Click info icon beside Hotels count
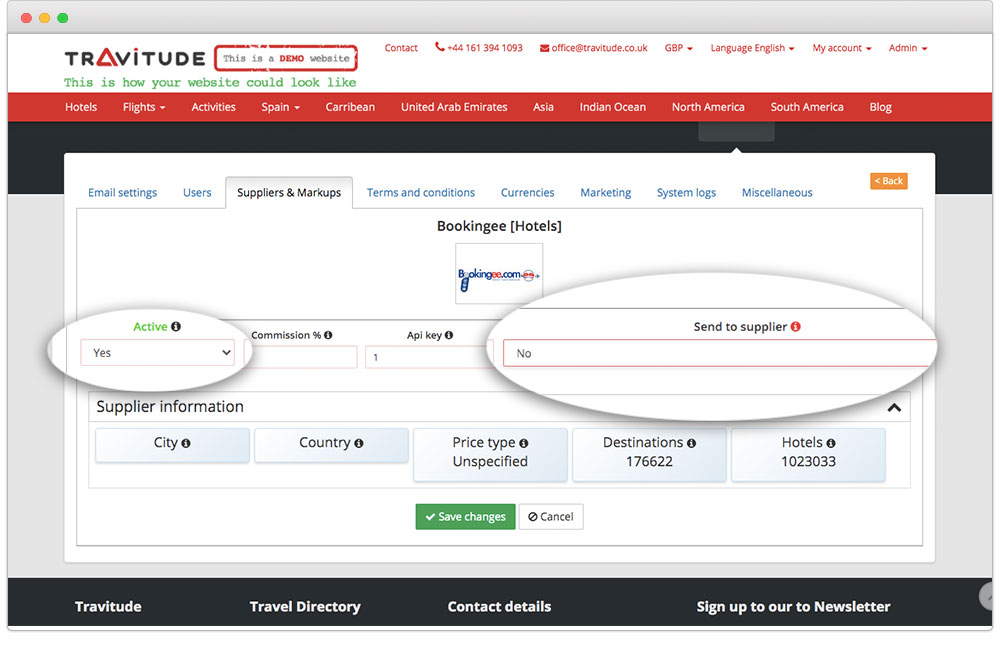The width and height of the screenshot is (1000, 646). 831,443
